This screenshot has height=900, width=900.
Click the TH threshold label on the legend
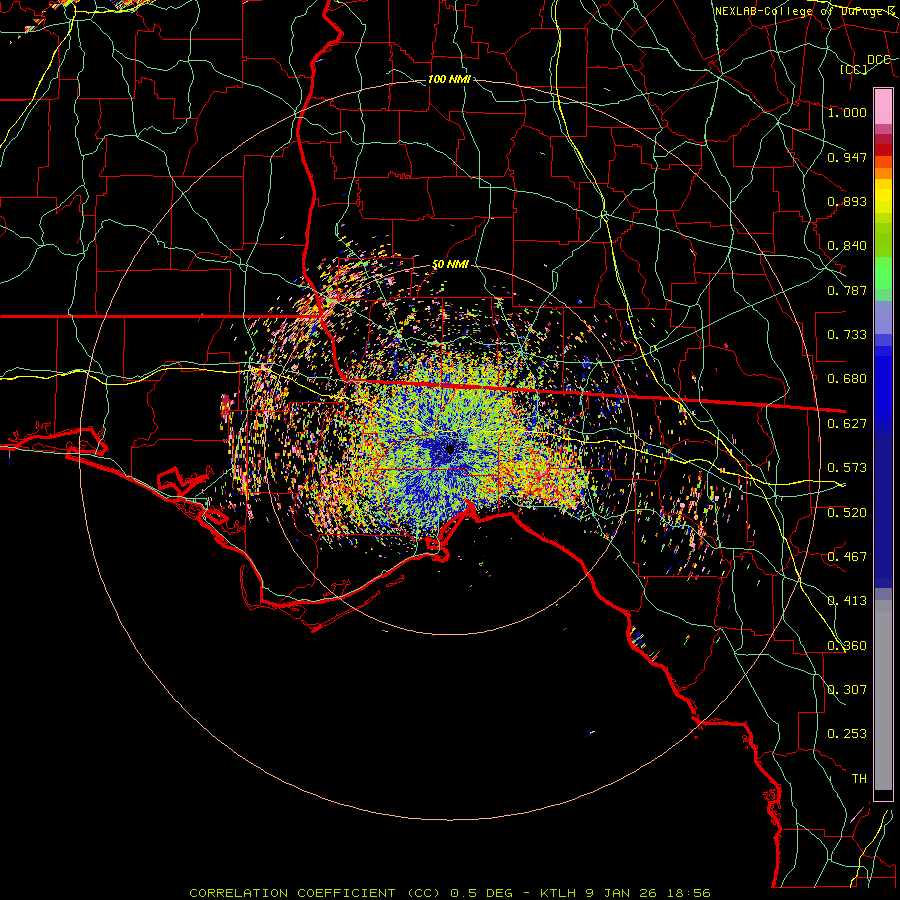click(x=859, y=779)
